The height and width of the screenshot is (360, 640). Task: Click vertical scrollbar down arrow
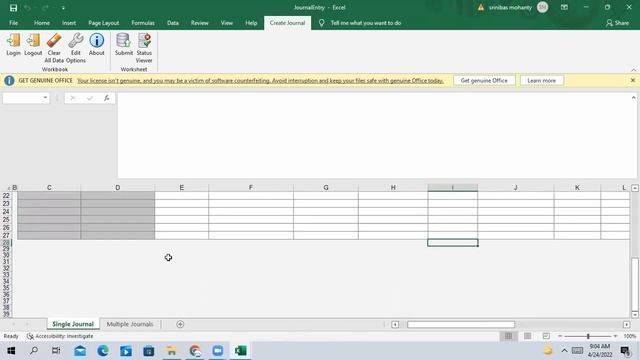(635, 314)
